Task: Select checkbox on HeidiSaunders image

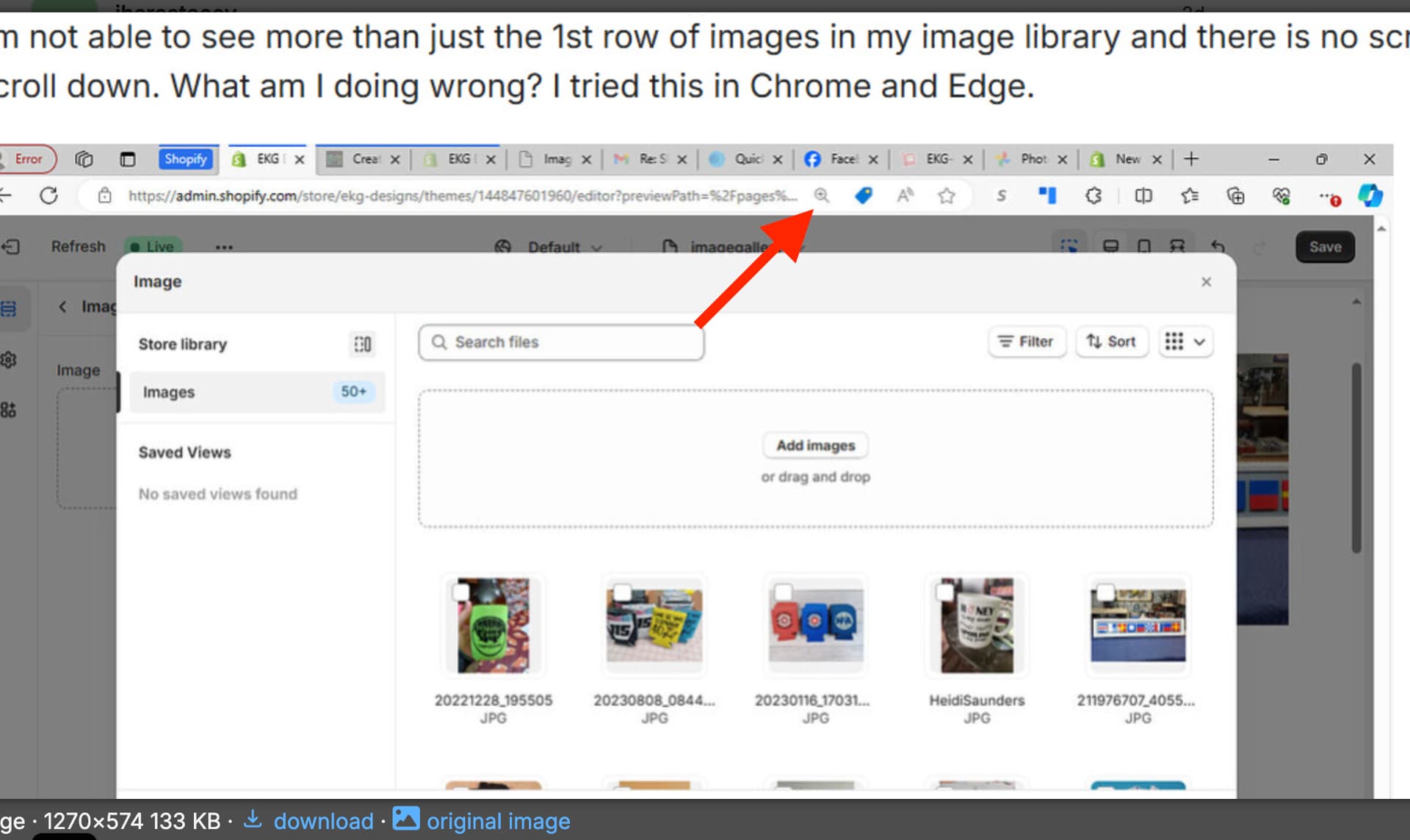Action: click(944, 592)
